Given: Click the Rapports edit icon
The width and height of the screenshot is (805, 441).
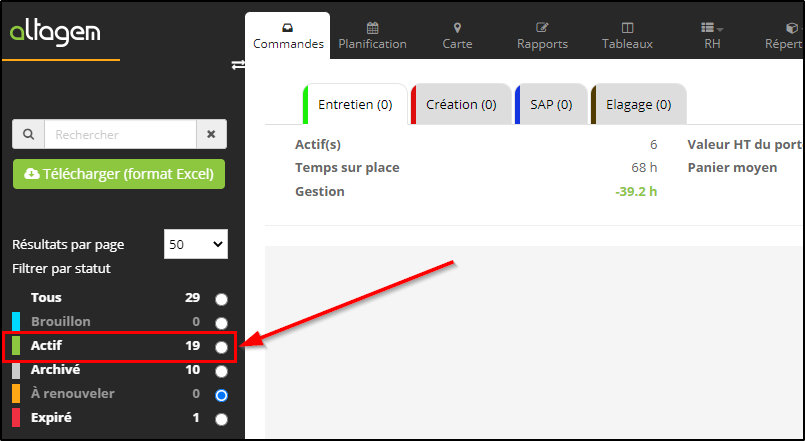Looking at the screenshot, I should click(x=542, y=27).
